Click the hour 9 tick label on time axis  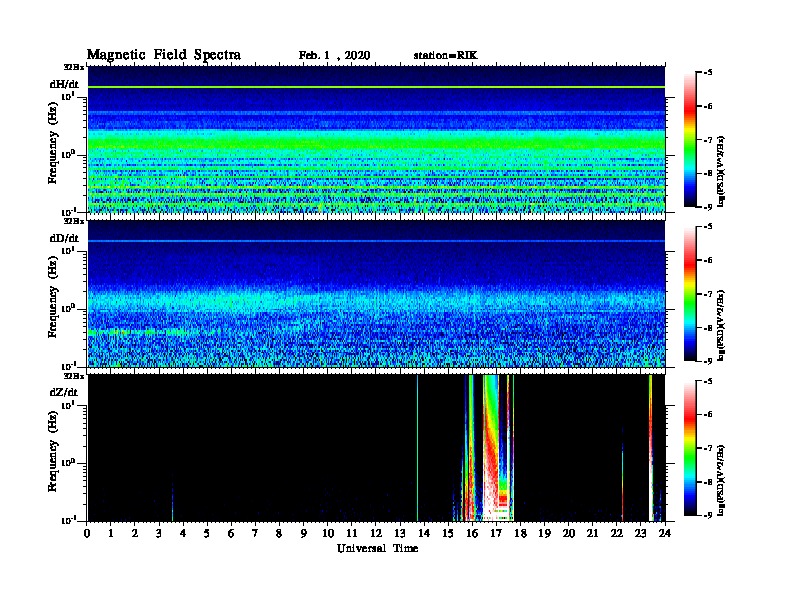point(304,534)
